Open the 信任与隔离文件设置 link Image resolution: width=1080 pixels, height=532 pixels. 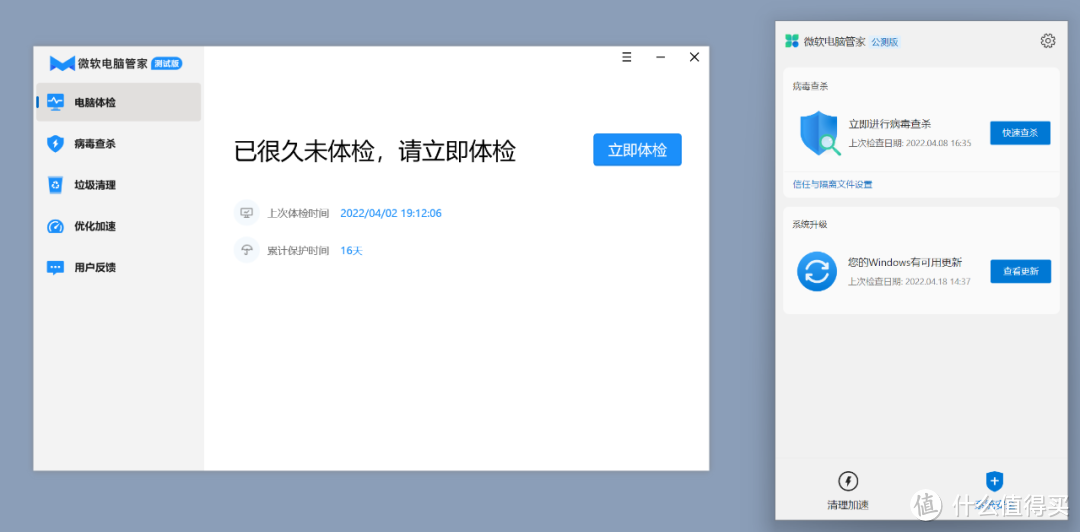[x=832, y=184]
